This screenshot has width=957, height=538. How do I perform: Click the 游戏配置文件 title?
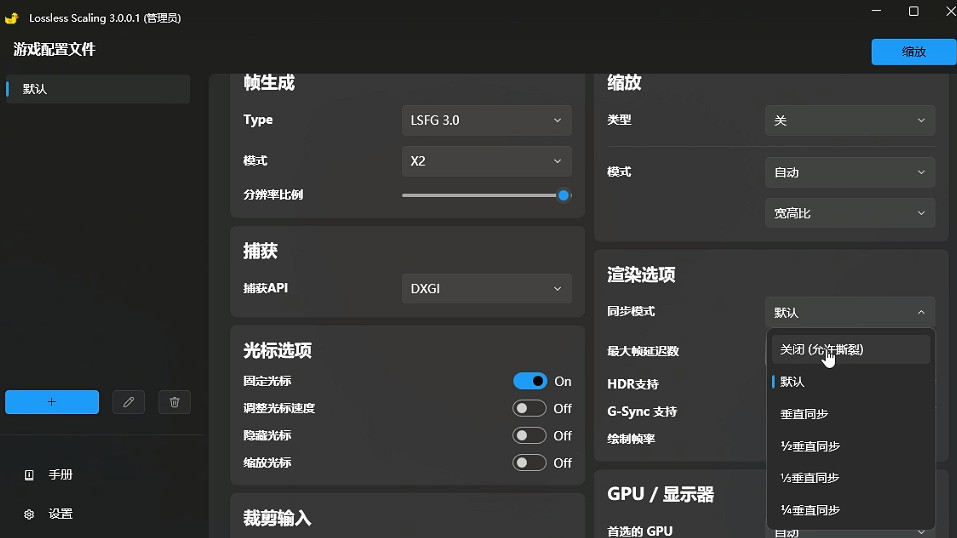click(x=54, y=49)
